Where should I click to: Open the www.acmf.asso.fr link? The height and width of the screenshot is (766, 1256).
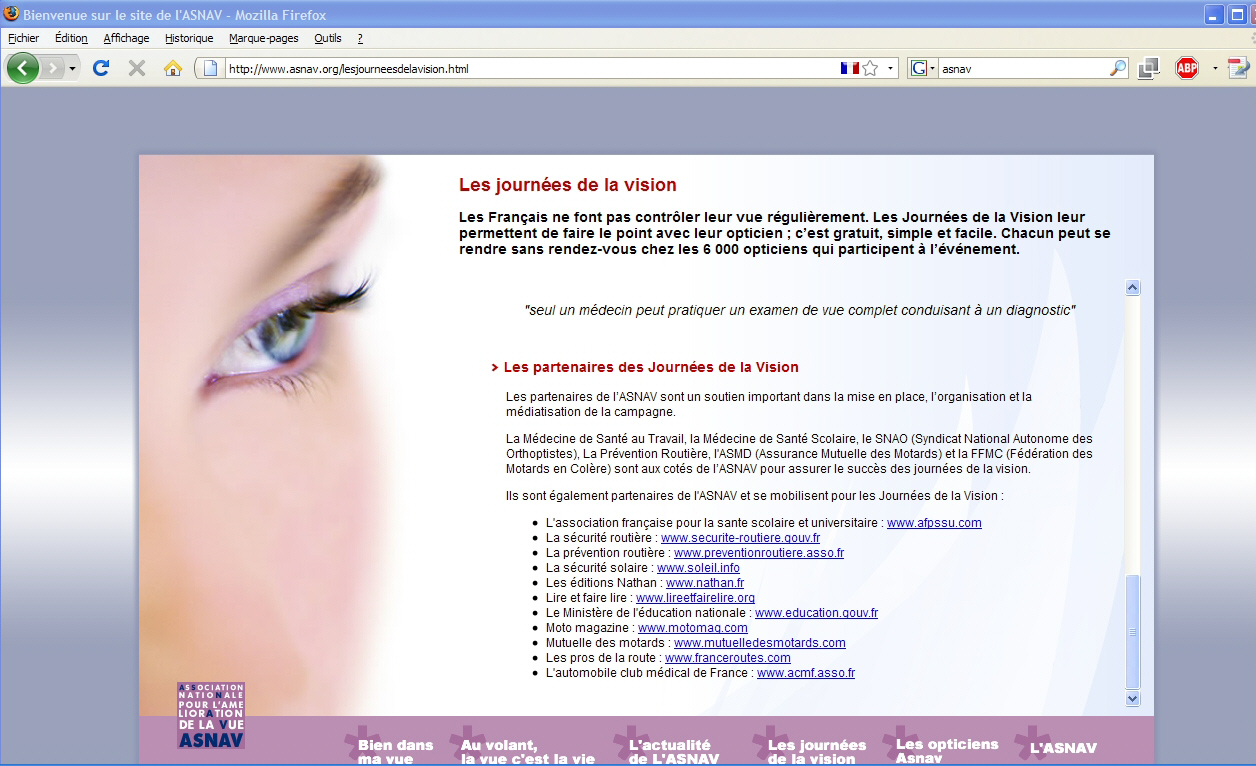[806, 673]
